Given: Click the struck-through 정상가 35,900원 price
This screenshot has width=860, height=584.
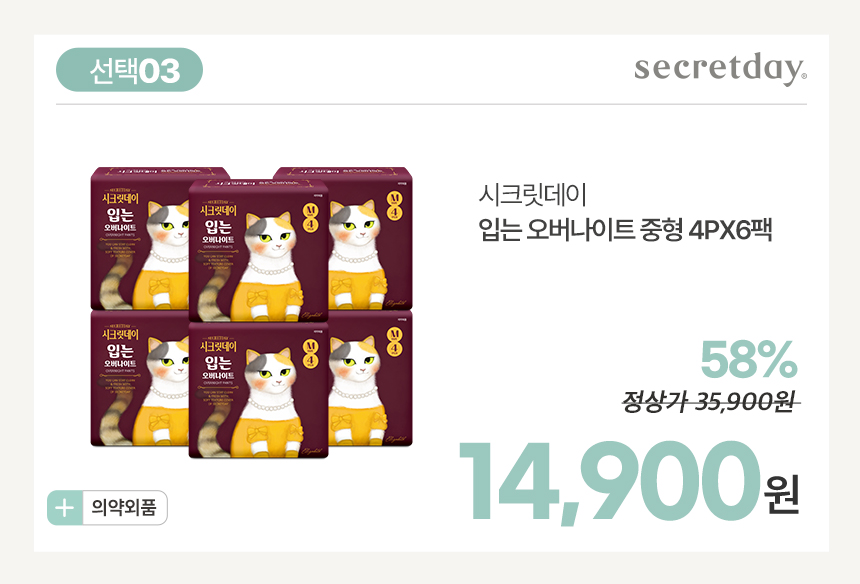Looking at the screenshot, I should point(711,402).
